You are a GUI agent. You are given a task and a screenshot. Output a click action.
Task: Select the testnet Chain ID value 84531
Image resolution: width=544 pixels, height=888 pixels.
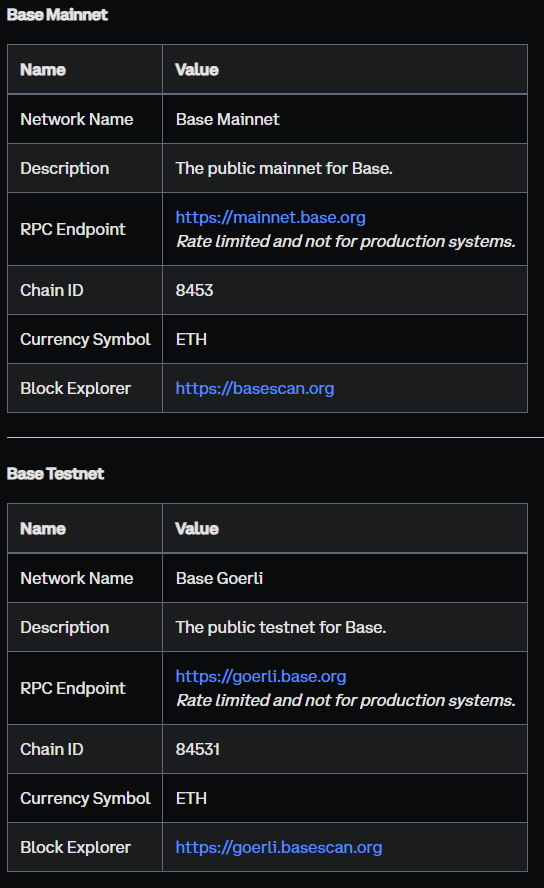coord(198,749)
